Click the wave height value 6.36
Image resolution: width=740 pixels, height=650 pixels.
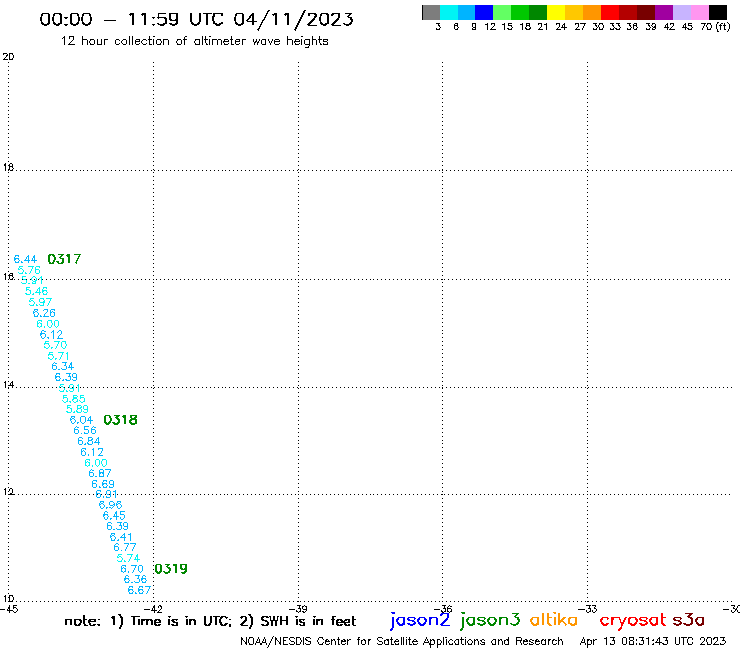pos(135,580)
